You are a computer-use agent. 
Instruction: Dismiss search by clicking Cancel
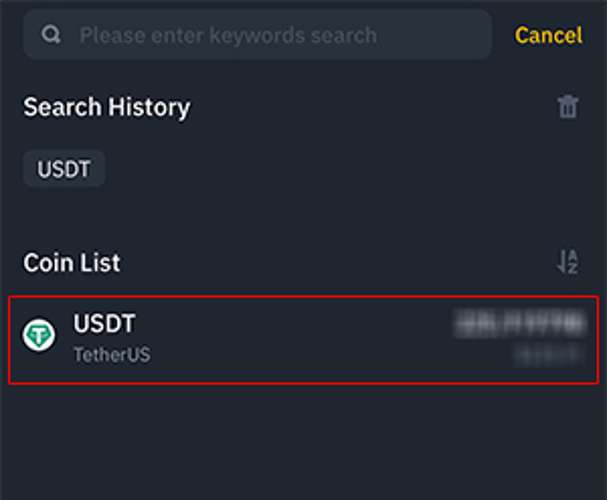(x=548, y=35)
